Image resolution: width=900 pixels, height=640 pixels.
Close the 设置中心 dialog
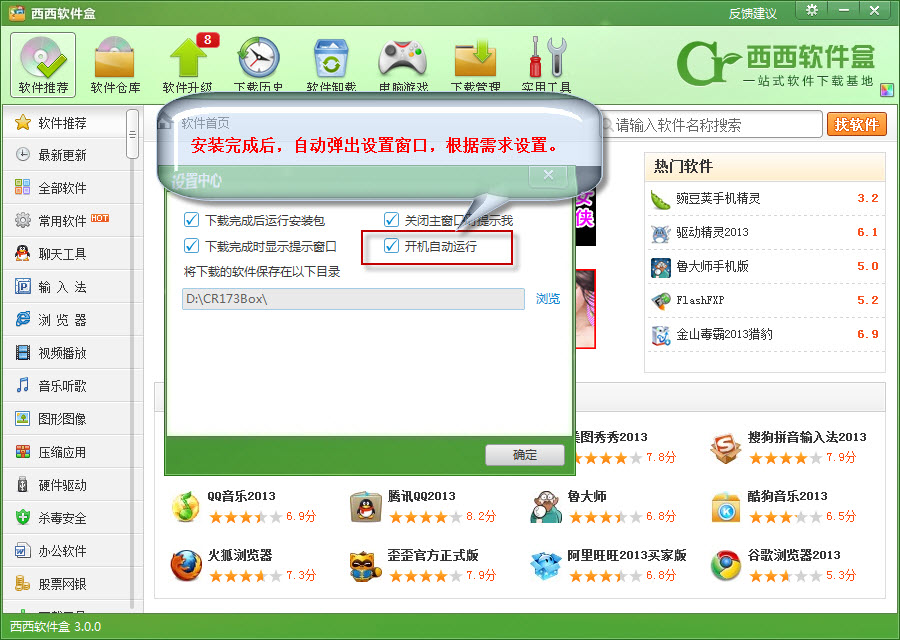click(549, 175)
